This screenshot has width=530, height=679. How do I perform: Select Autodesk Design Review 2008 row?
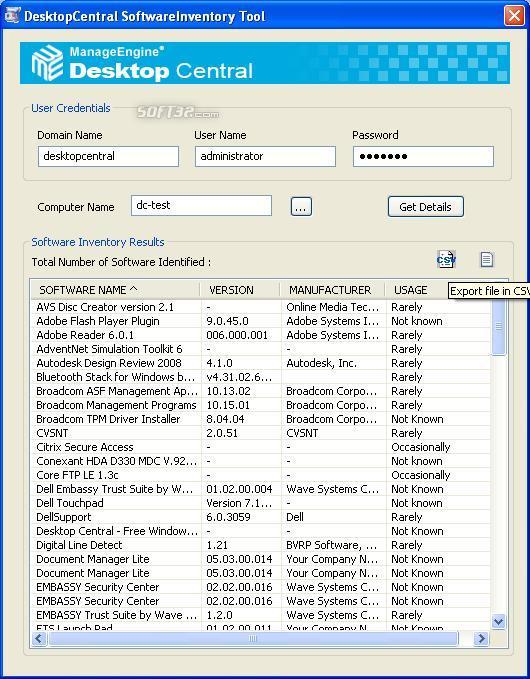click(261, 363)
